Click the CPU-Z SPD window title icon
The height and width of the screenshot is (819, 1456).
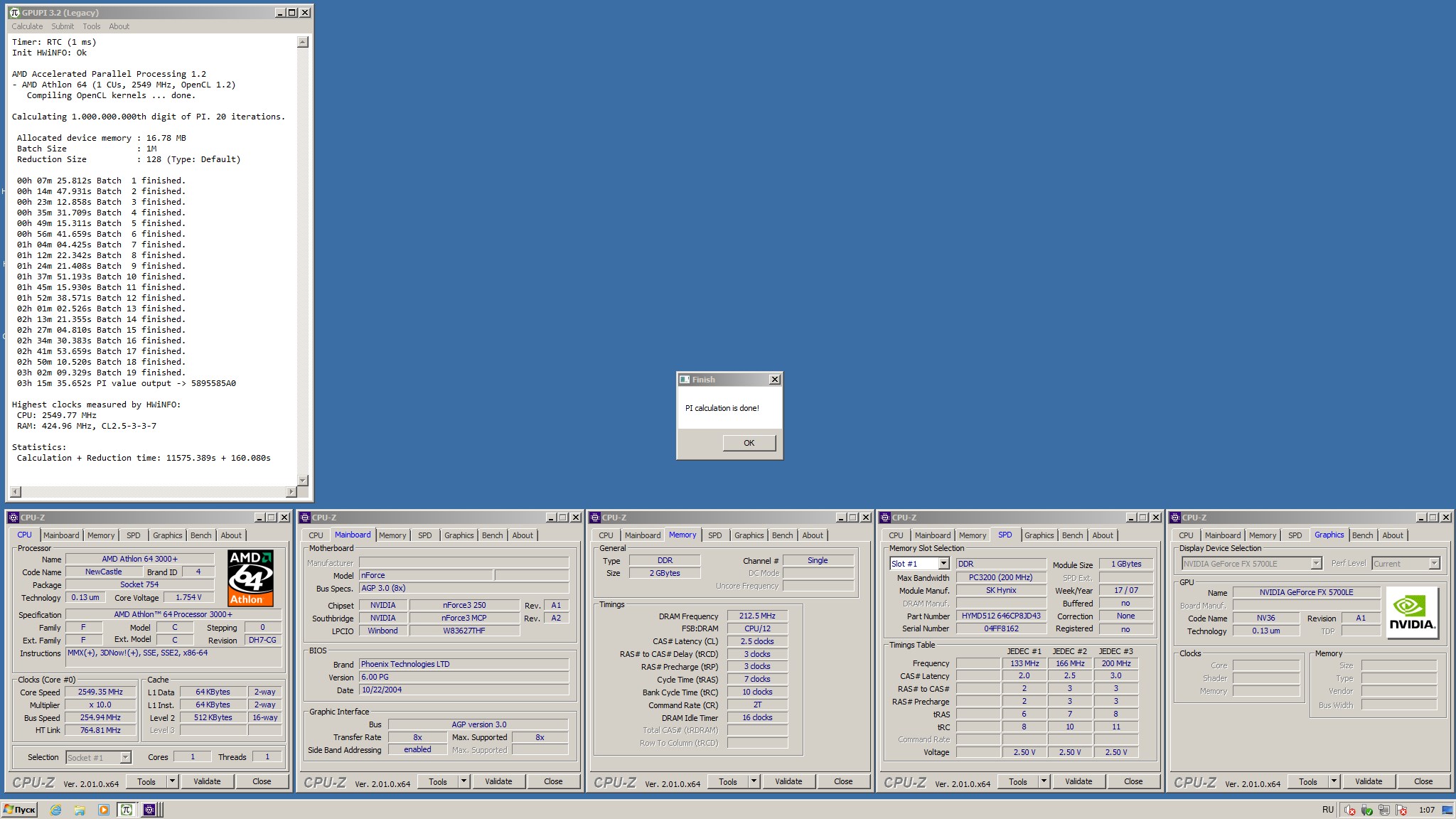click(x=886, y=518)
